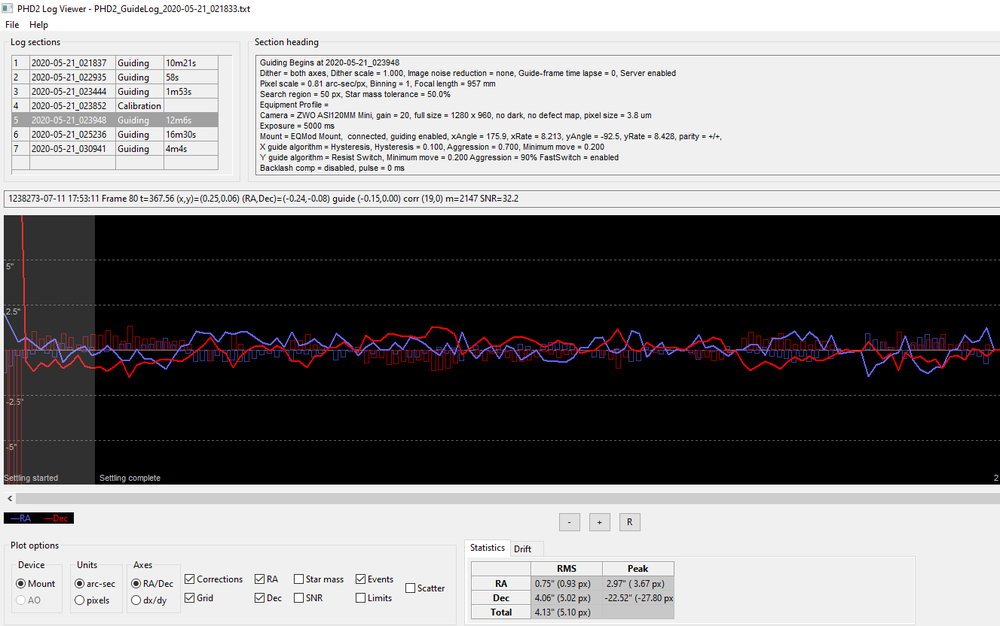Click the horizontal scrollbar left arrow

10,499
